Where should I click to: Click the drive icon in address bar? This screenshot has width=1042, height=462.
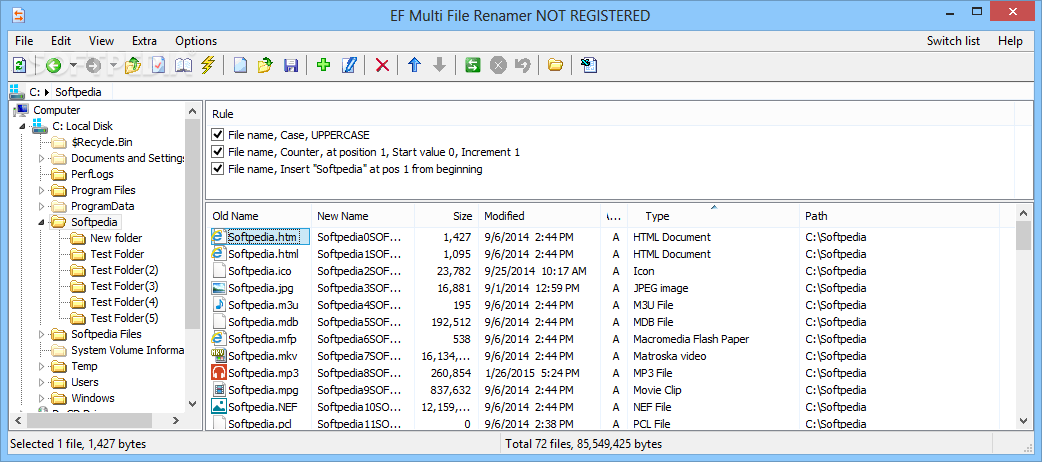[x=17, y=92]
